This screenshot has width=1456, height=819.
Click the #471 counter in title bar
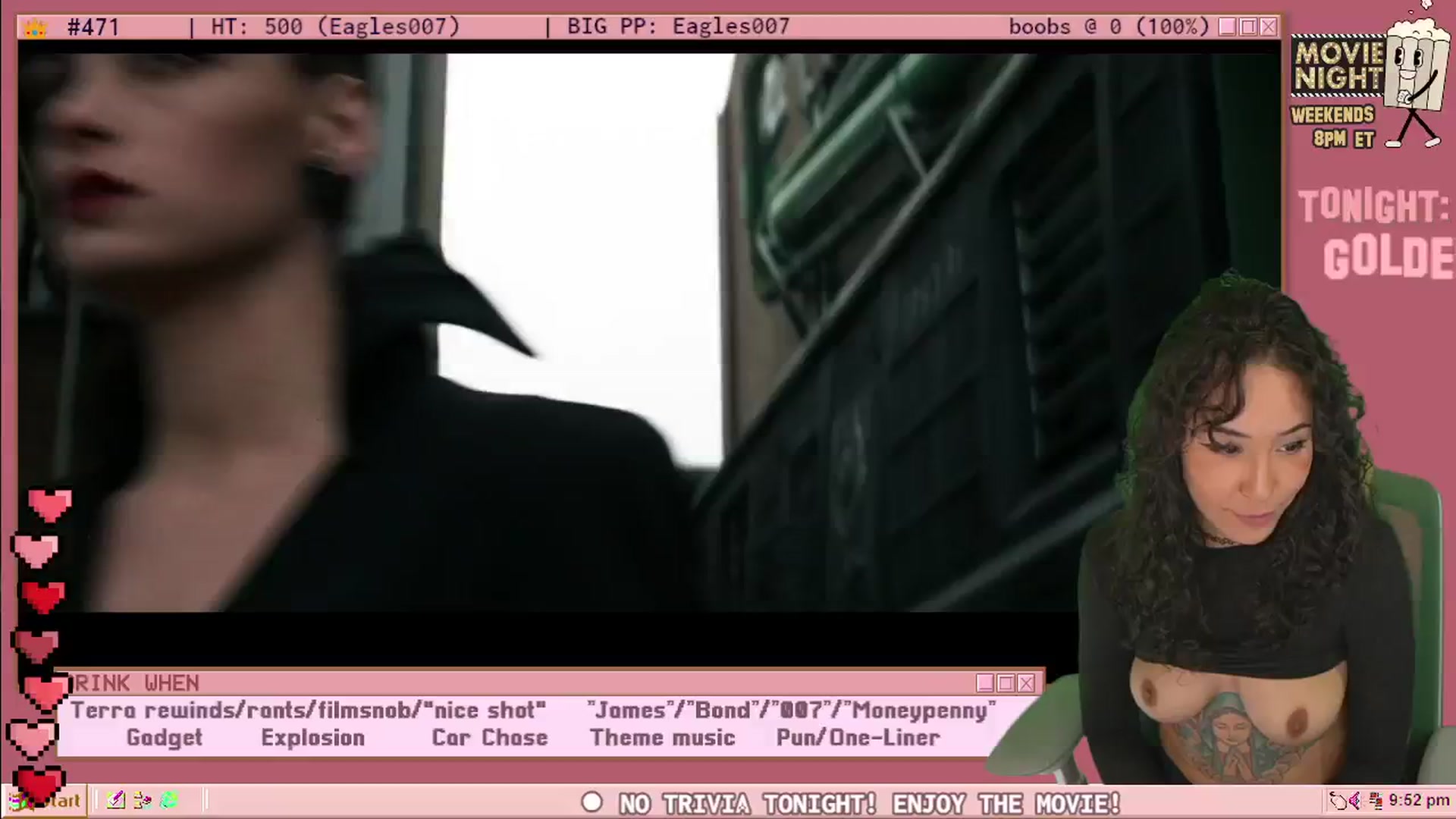click(x=93, y=27)
